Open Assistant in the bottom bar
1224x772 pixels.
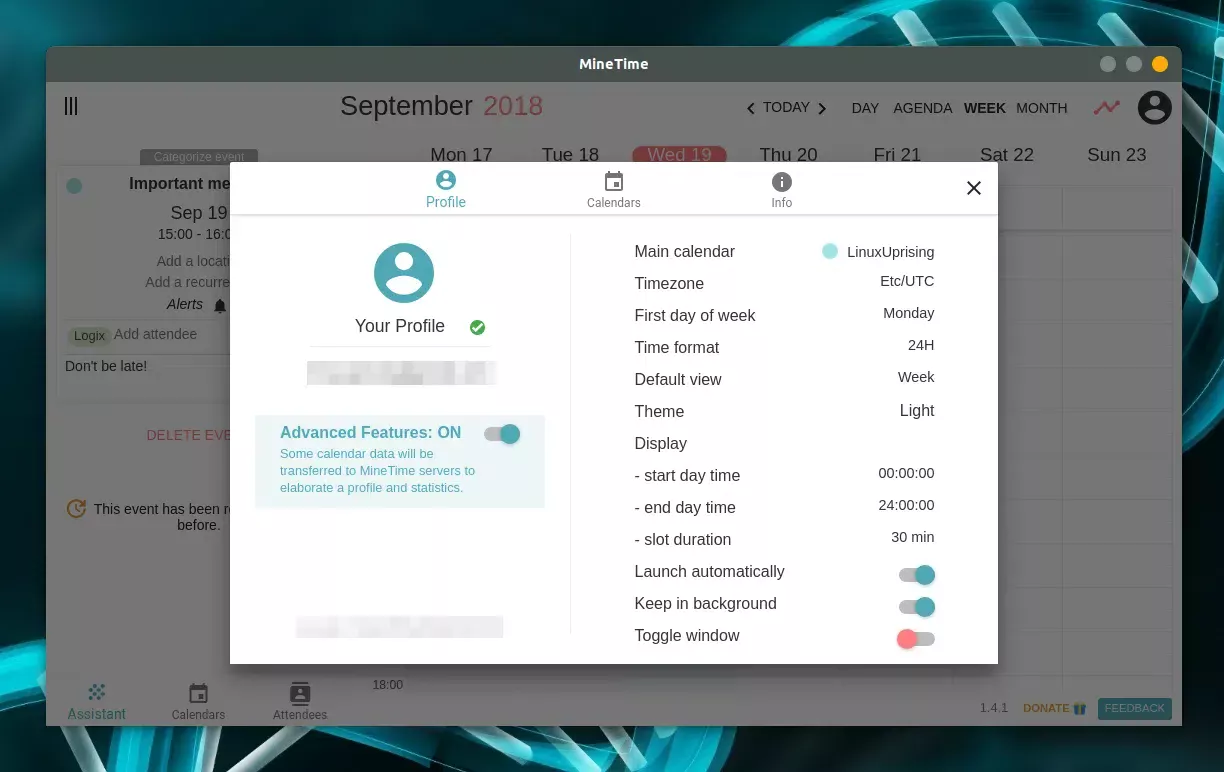point(97,702)
